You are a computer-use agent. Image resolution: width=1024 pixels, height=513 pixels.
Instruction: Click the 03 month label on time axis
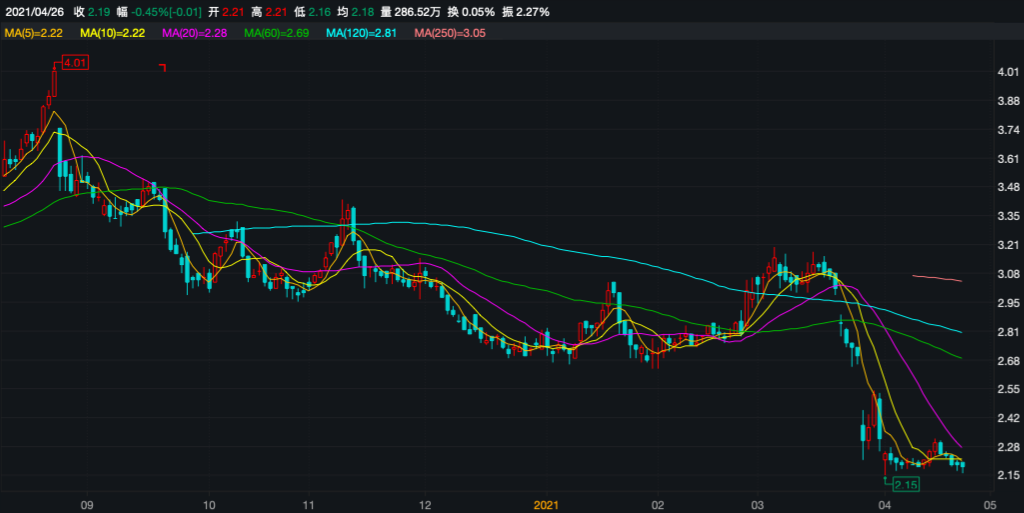758,505
